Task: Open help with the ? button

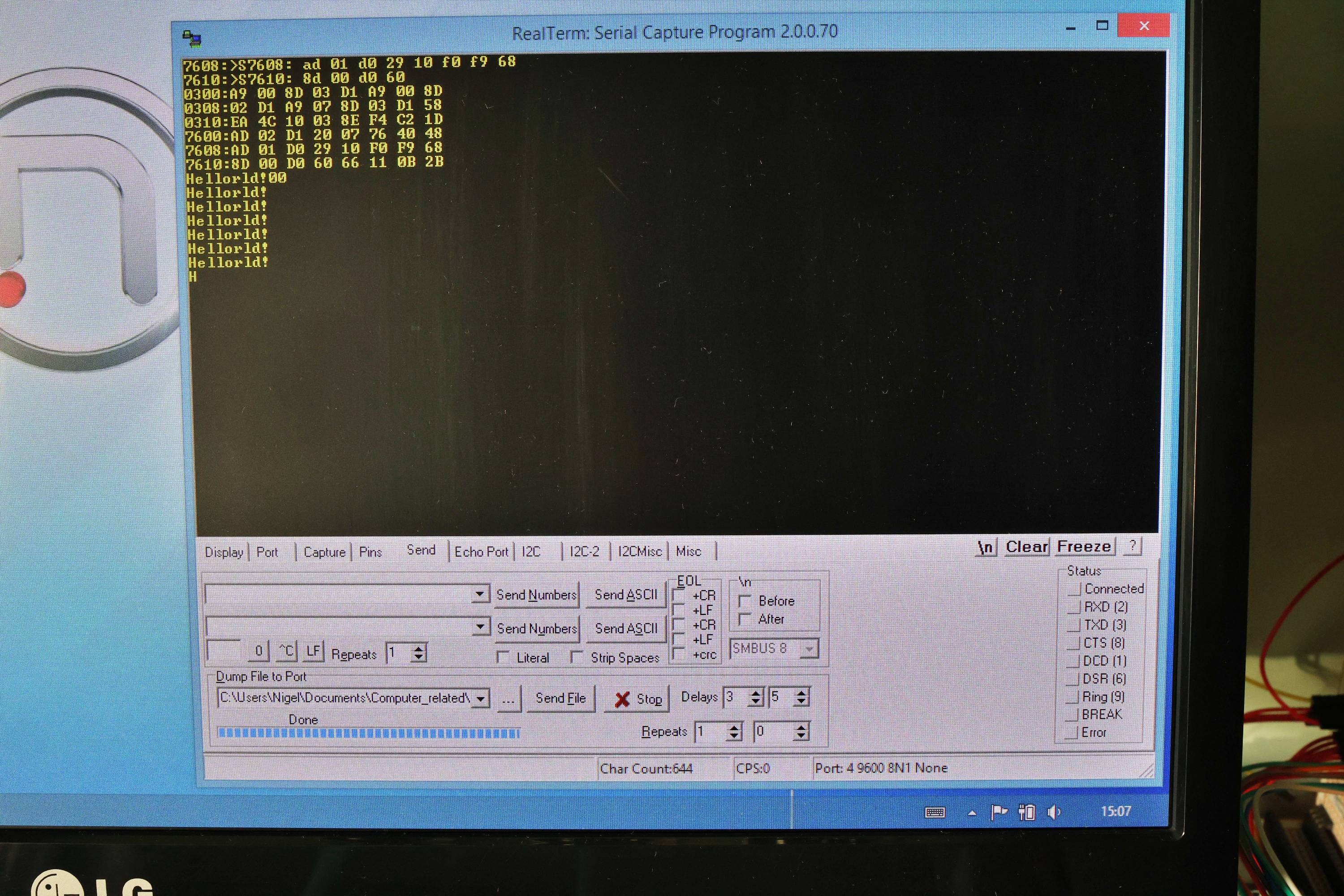Action: pyautogui.click(x=1132, y=546)
